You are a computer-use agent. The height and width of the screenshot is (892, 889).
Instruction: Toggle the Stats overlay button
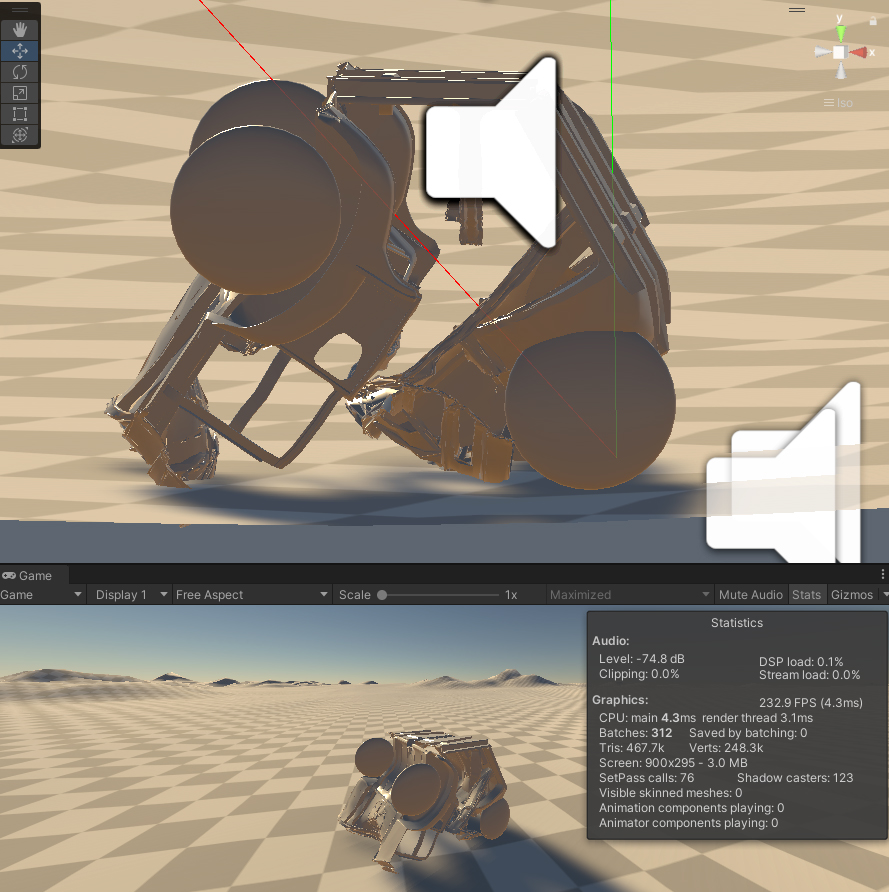[x=807, y=594]
